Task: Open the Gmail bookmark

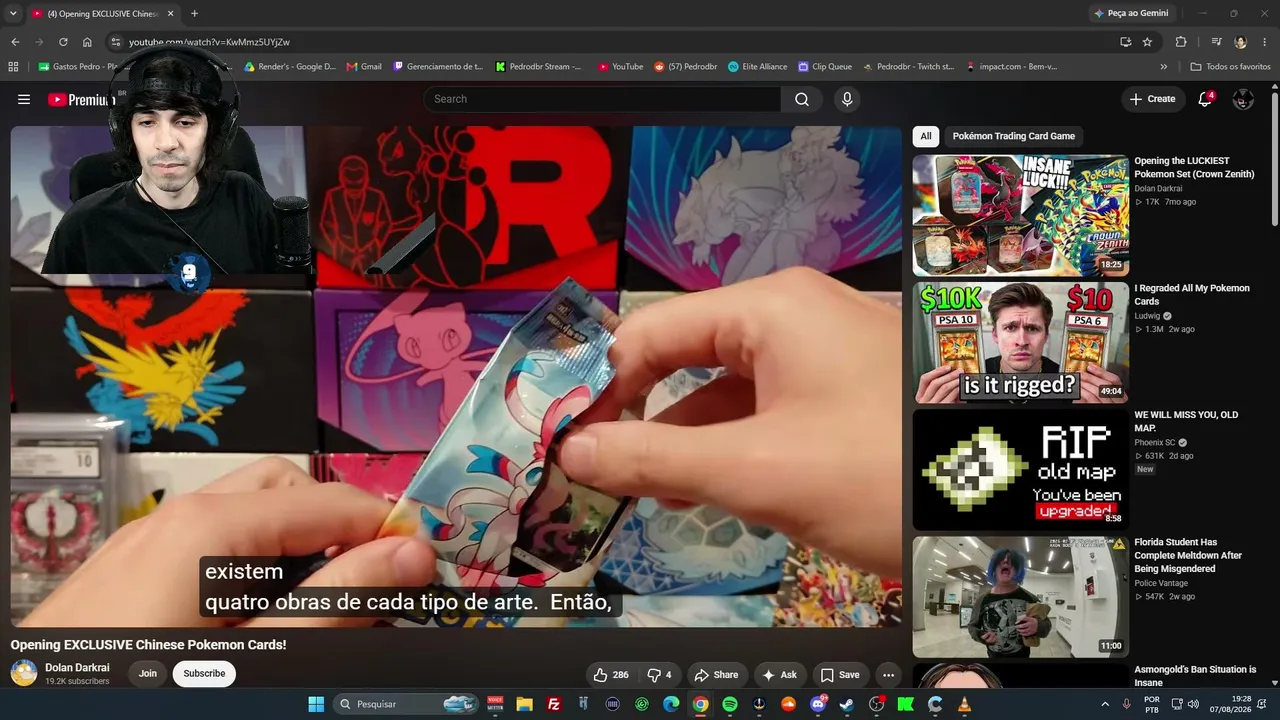Action: coord(364,67)
